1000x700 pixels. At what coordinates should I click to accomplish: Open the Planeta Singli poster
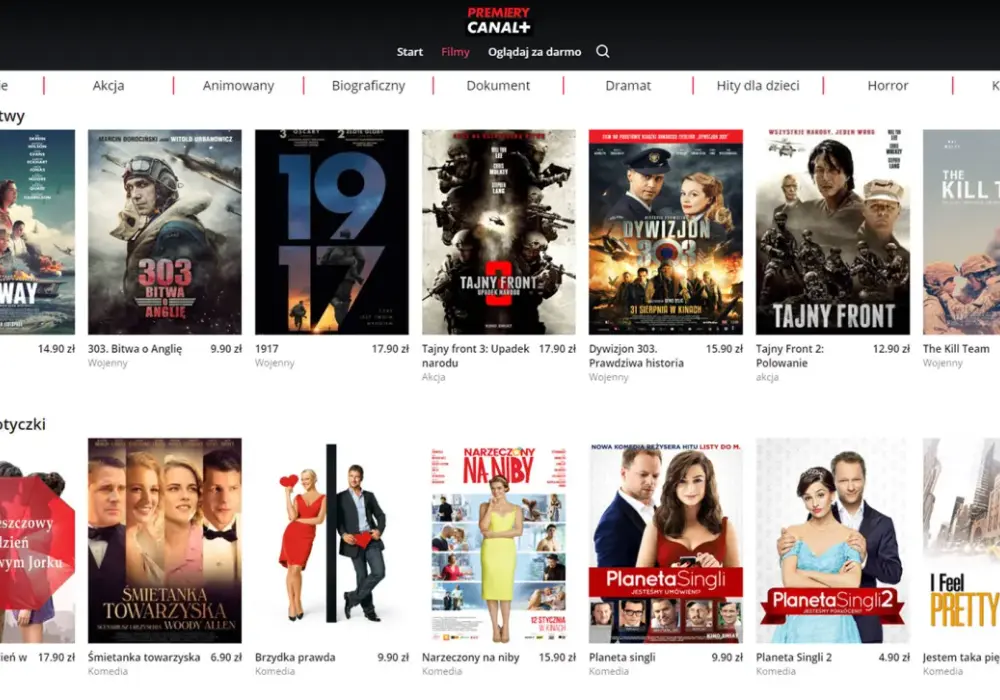666,541
